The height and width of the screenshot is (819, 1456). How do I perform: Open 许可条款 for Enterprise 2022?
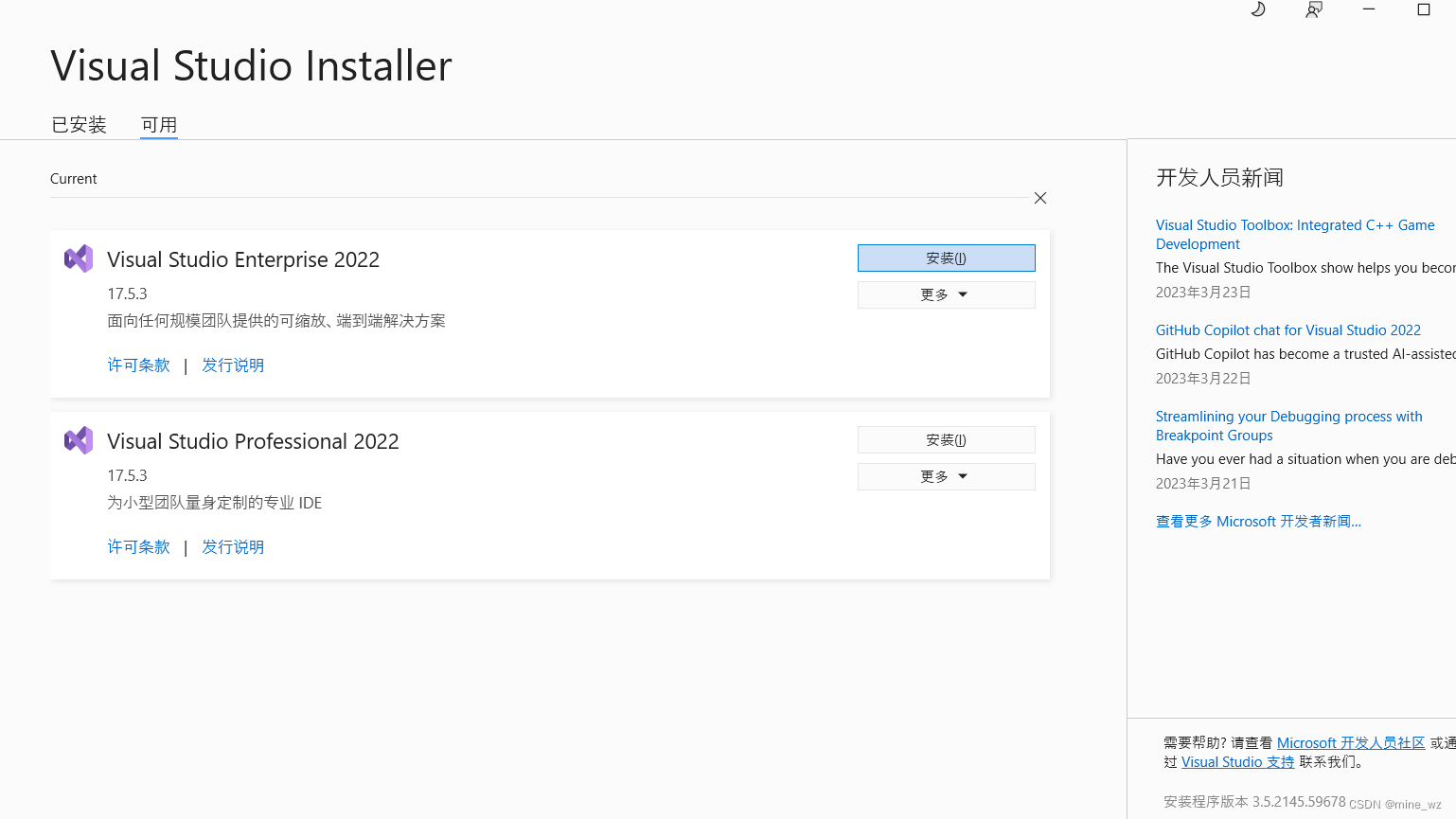(138, 365)
